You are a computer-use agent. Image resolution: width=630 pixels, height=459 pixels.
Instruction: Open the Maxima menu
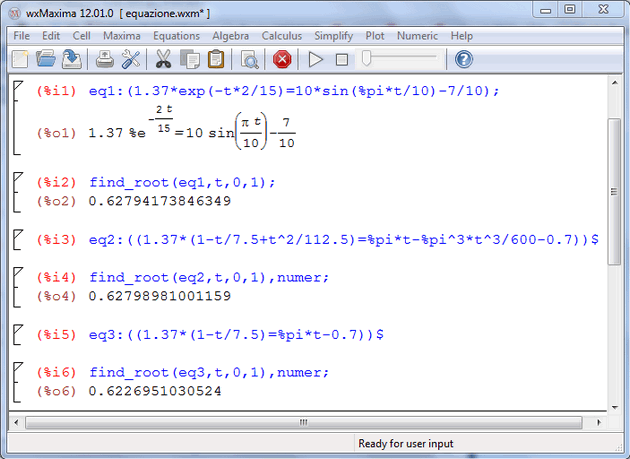coord(122,36)
